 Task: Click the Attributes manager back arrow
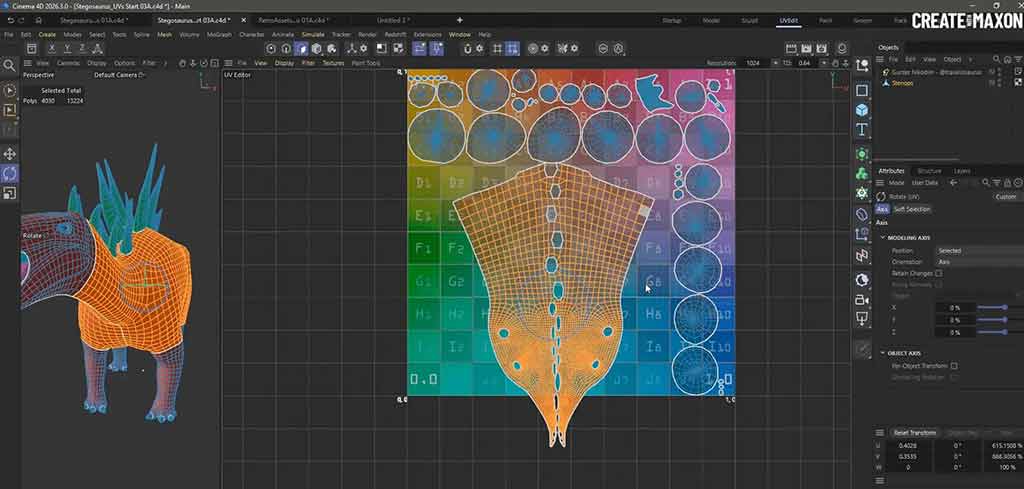[x=953, y=183]
